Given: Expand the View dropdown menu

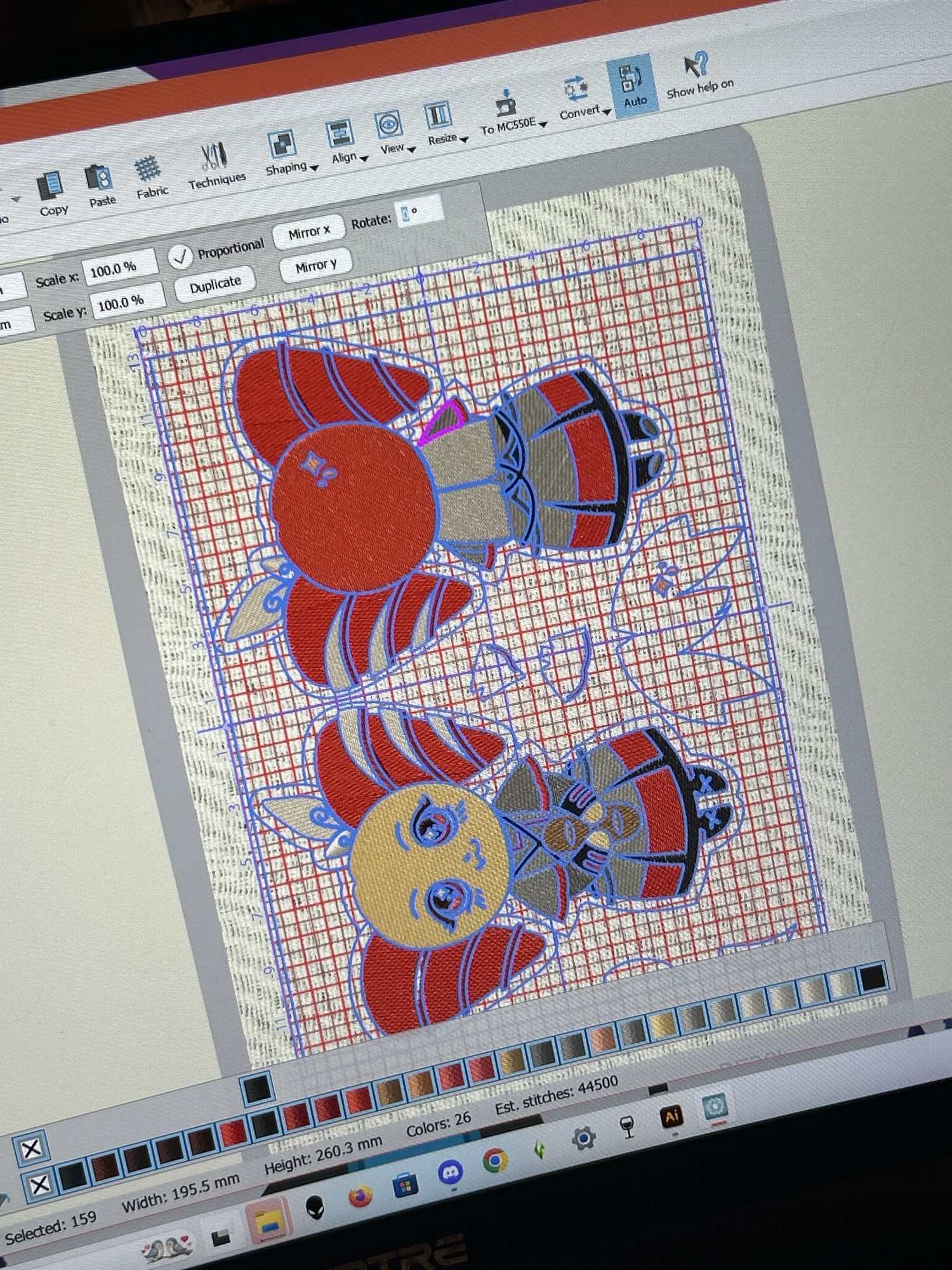Looking at the screenshot, I should 411,150.
